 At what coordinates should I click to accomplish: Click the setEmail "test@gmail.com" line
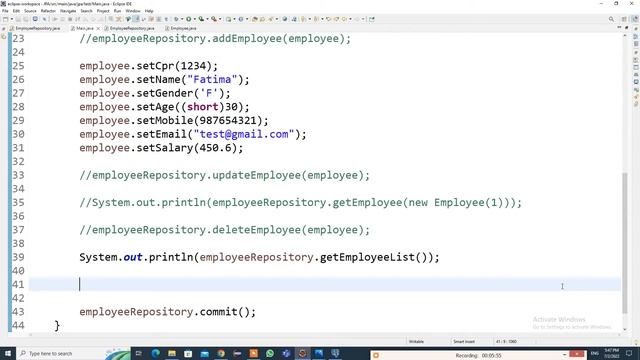click(x=193, y=134)
